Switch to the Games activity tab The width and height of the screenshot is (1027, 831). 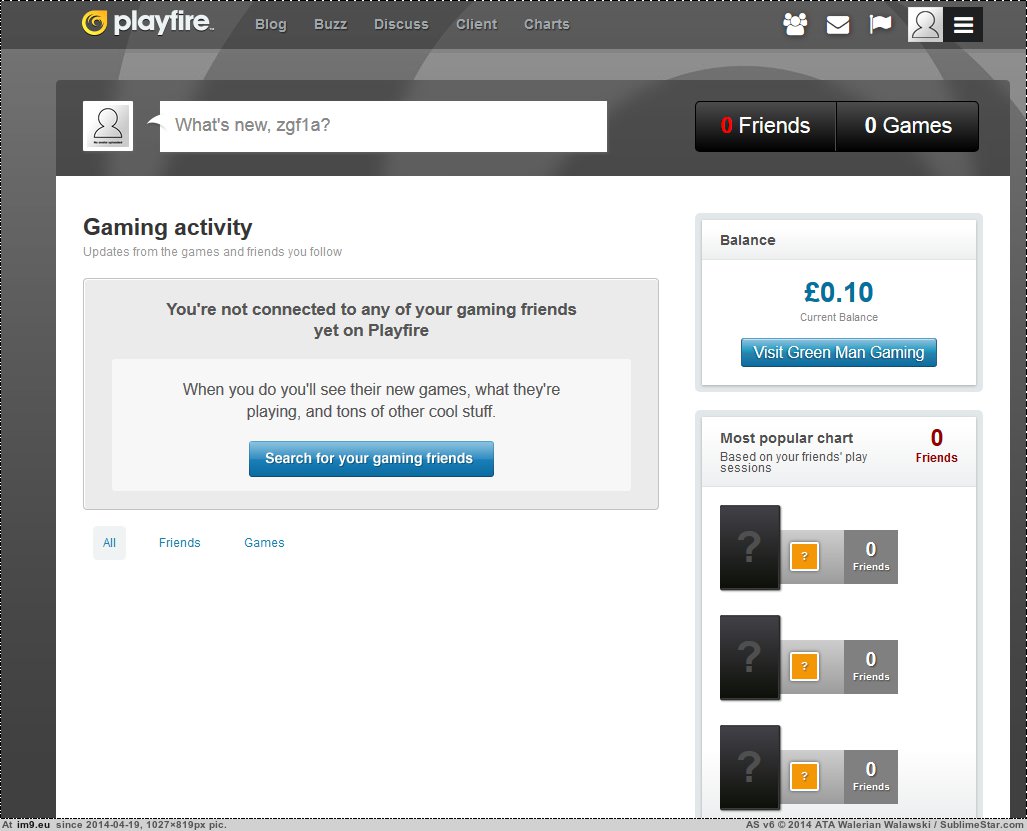264,543
